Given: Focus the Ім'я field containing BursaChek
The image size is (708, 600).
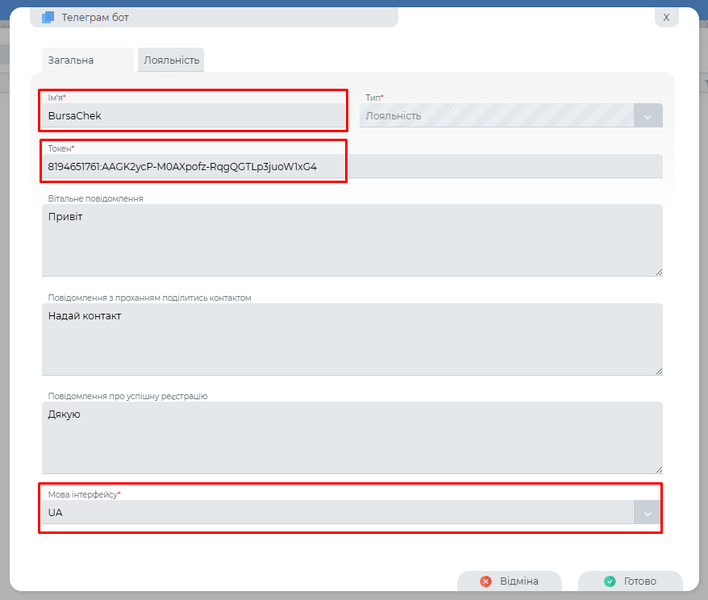Looking at the screenshot, I should coord(193,116).
